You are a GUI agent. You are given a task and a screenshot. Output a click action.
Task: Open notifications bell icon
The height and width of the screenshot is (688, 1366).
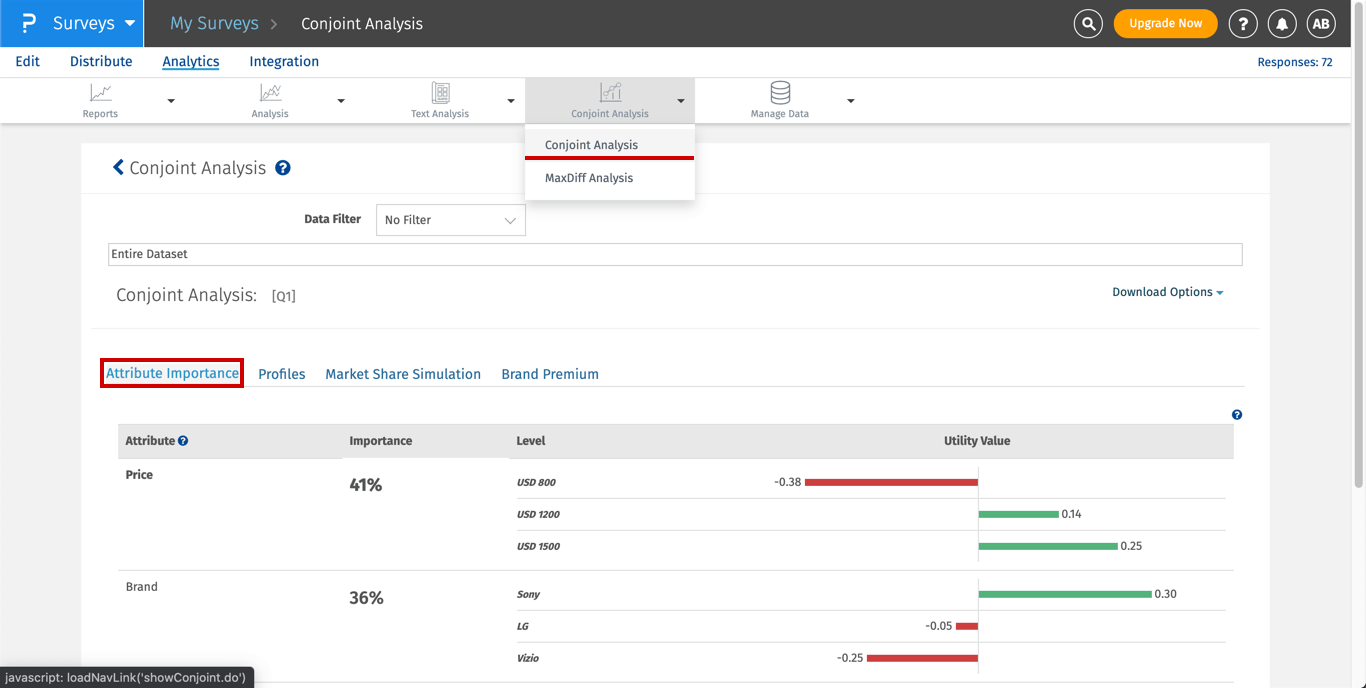click(x=1282, y=23)
